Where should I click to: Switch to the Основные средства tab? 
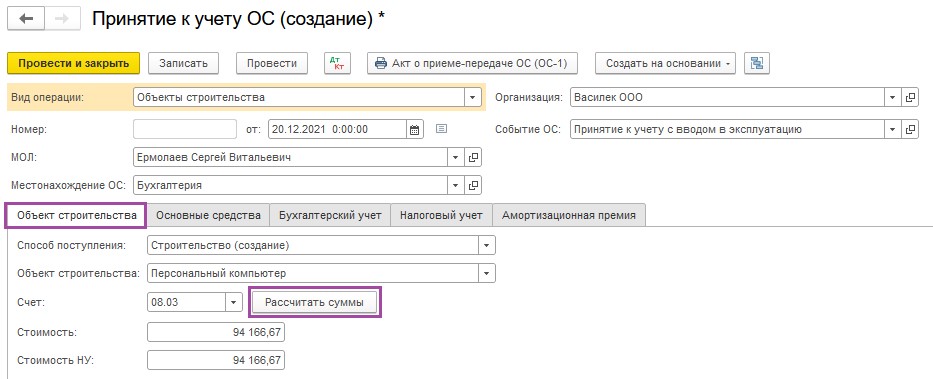[x=208, y=215]
